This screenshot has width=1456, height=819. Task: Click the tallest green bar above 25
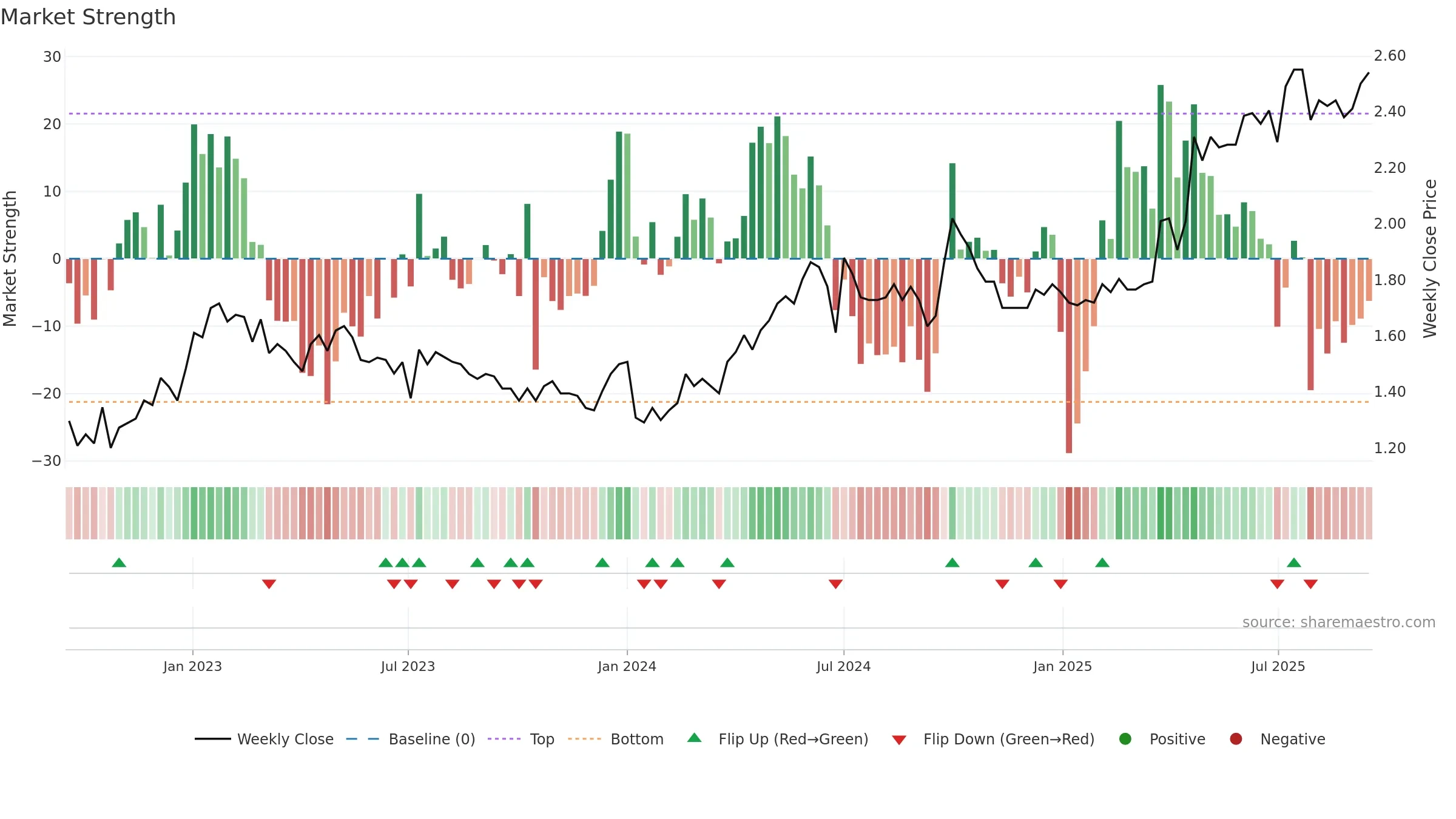(1161, 172)
